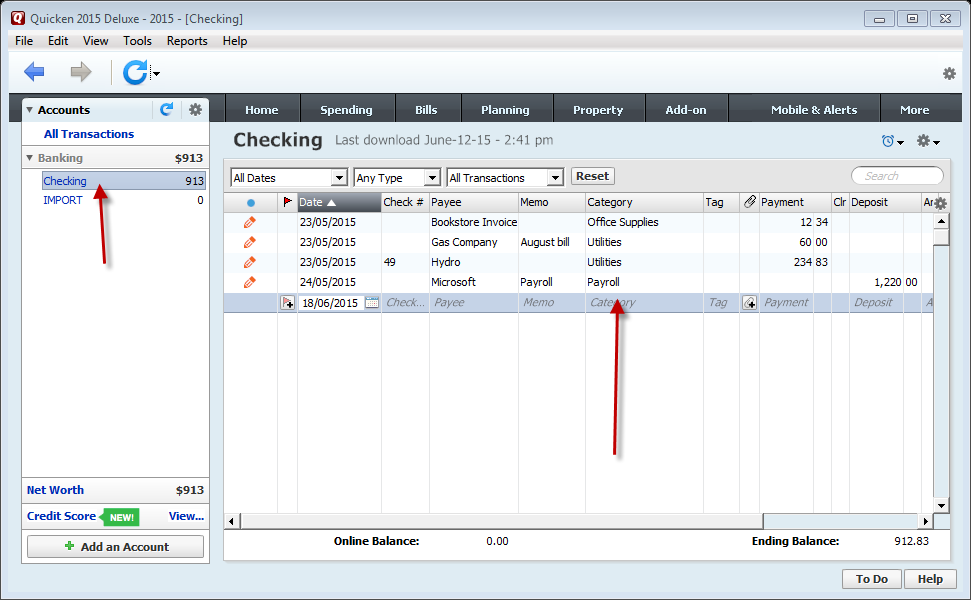Switch to the Add-on tab
The image size is (971, 600).
pos(686,110)
